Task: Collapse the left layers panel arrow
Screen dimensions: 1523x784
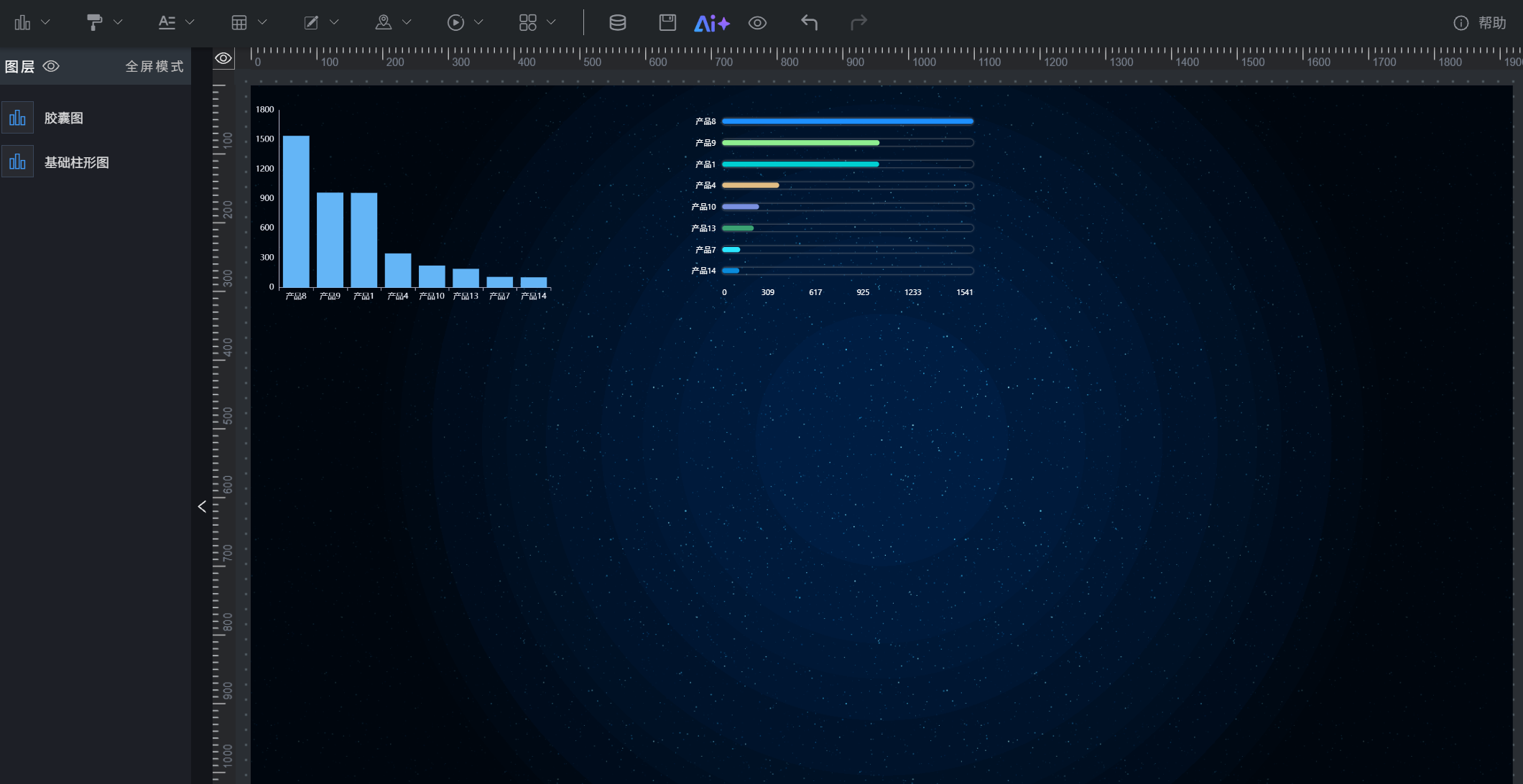Action: pyautogui.click(x=202, y=507)
